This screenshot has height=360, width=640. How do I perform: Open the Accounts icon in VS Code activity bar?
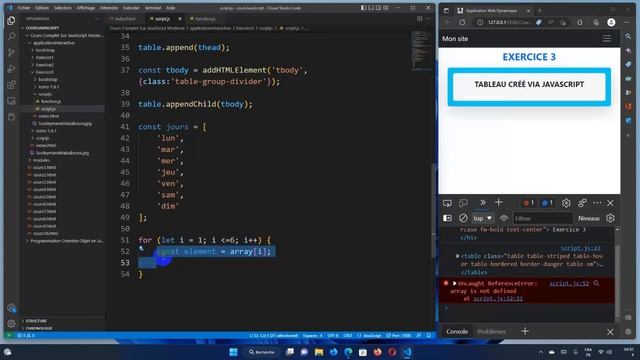(11, 308)
